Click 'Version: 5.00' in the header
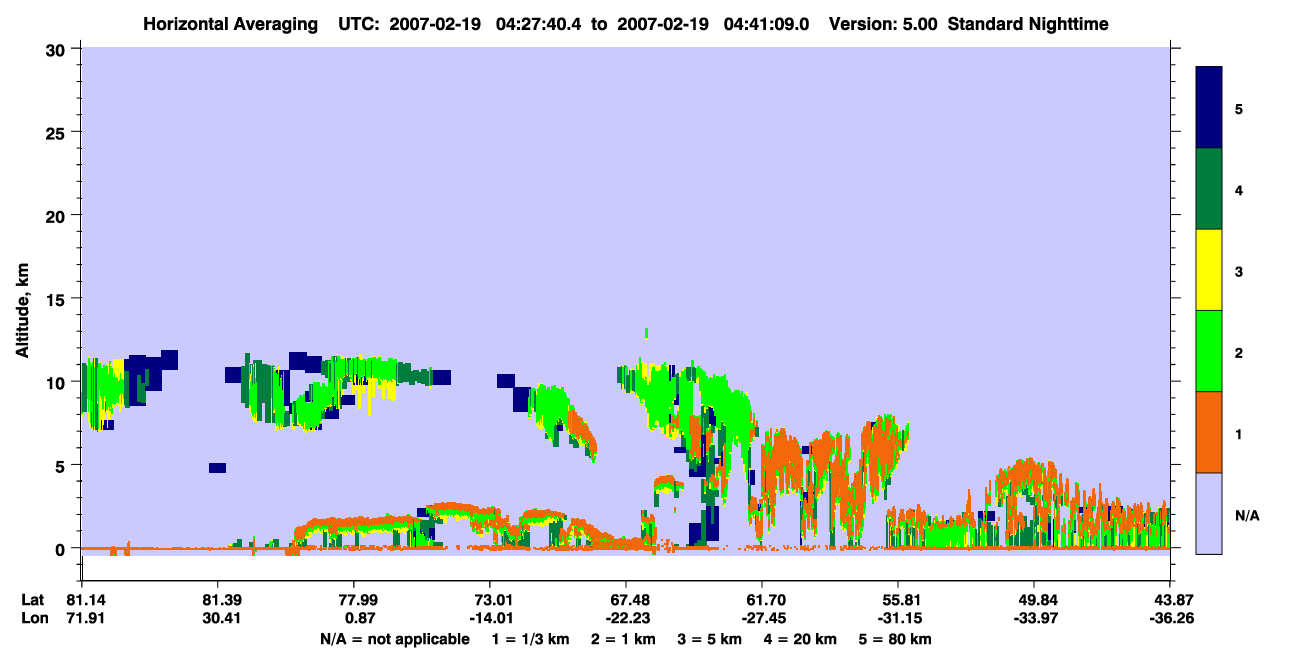The height and width of the screenshot is (667, 1300). [x=884, y=24]
